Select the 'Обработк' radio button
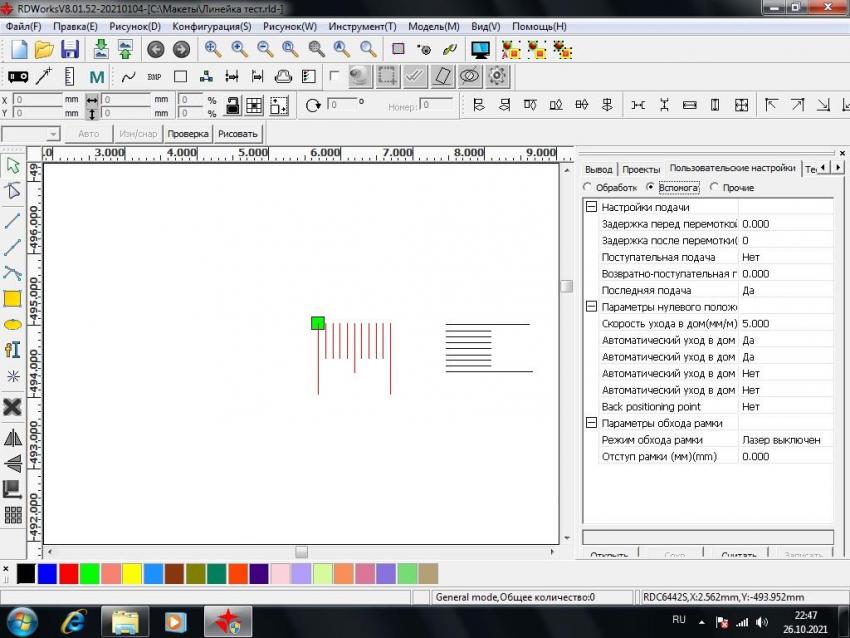850x638 pixels. point(588,187)
